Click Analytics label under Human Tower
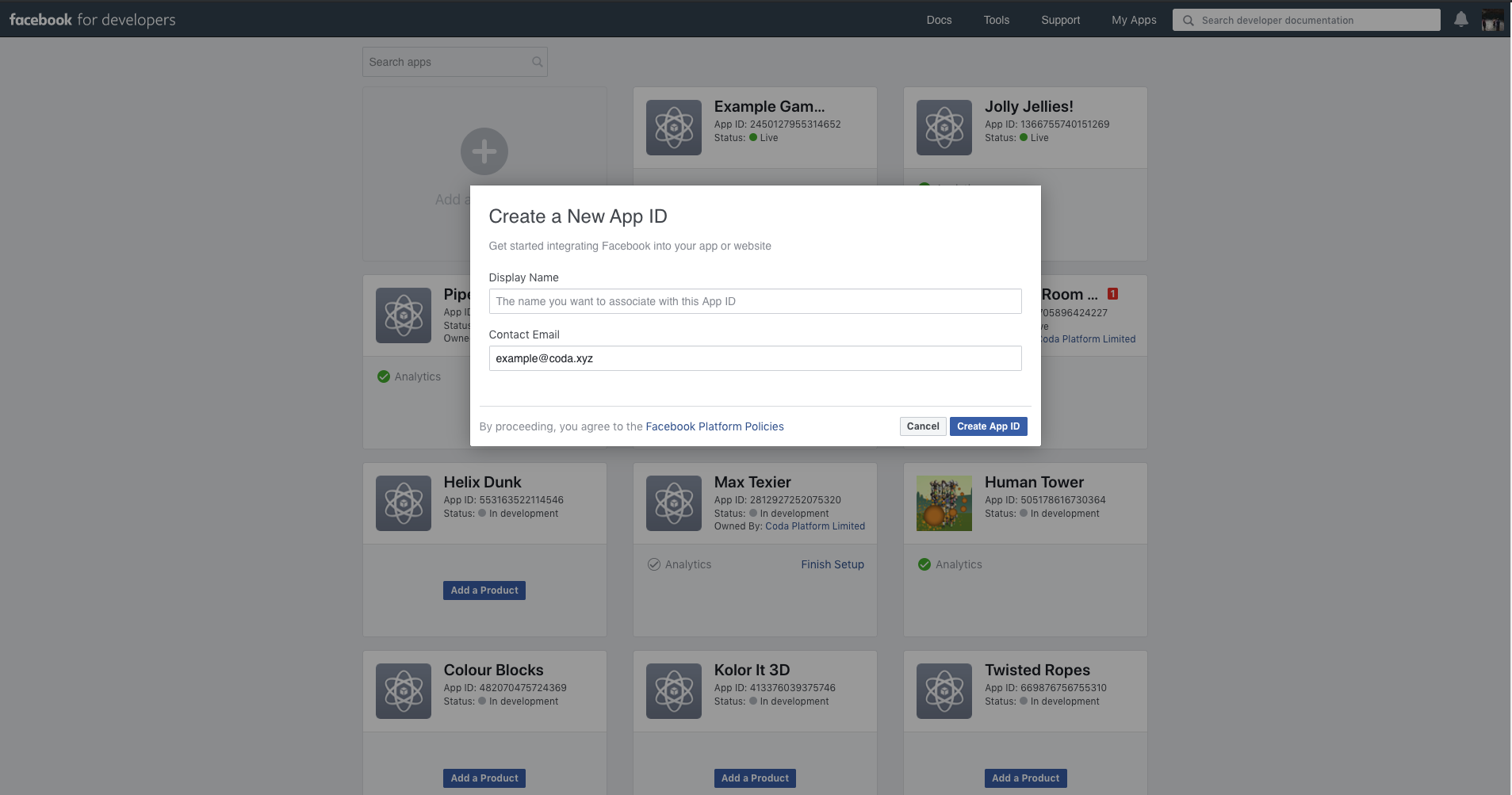 (959, 564)
